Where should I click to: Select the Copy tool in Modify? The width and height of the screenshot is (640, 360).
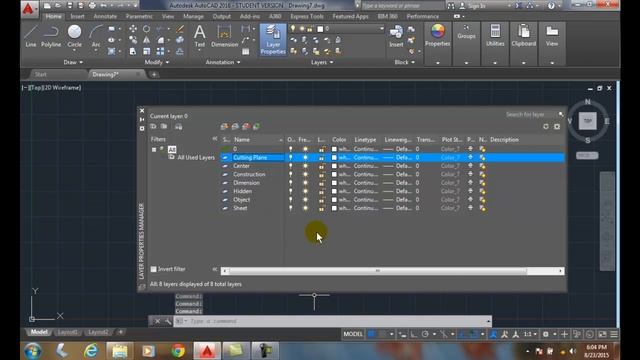coord(133,40)
